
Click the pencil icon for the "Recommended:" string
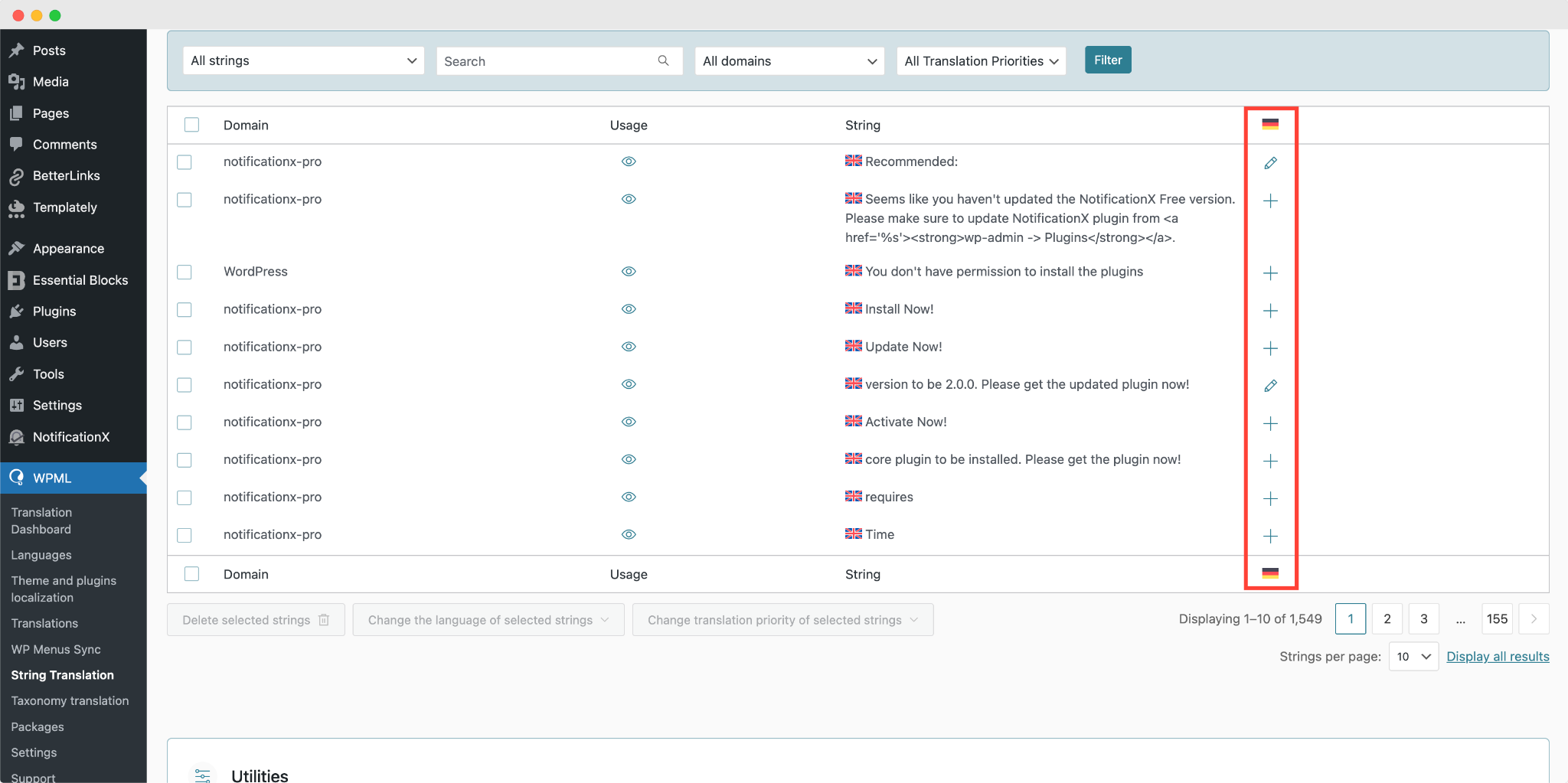[1270, 163]
